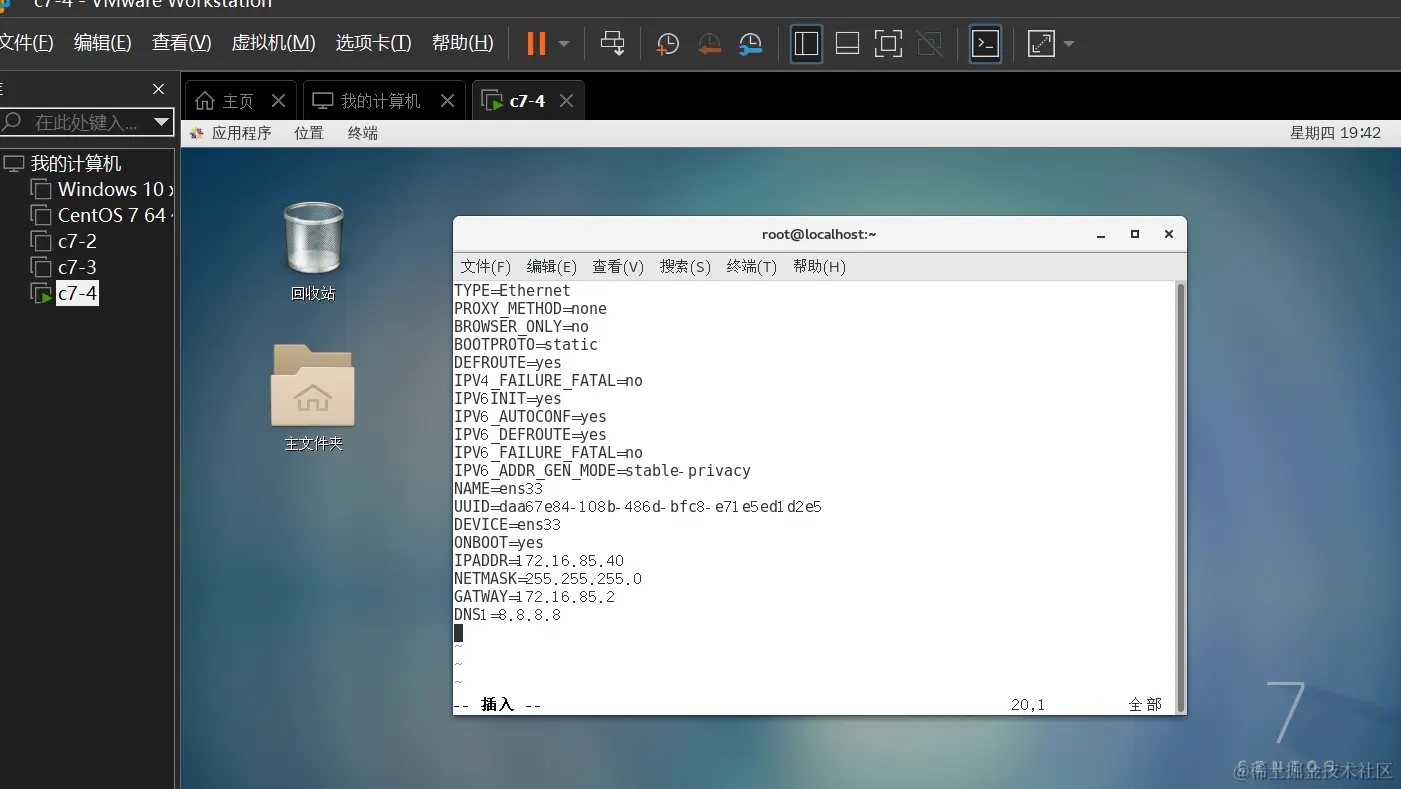Open the terminal 终端(T) menu
The width and height of the screenshot is (1401, 789).
click(x=752, y=266)
